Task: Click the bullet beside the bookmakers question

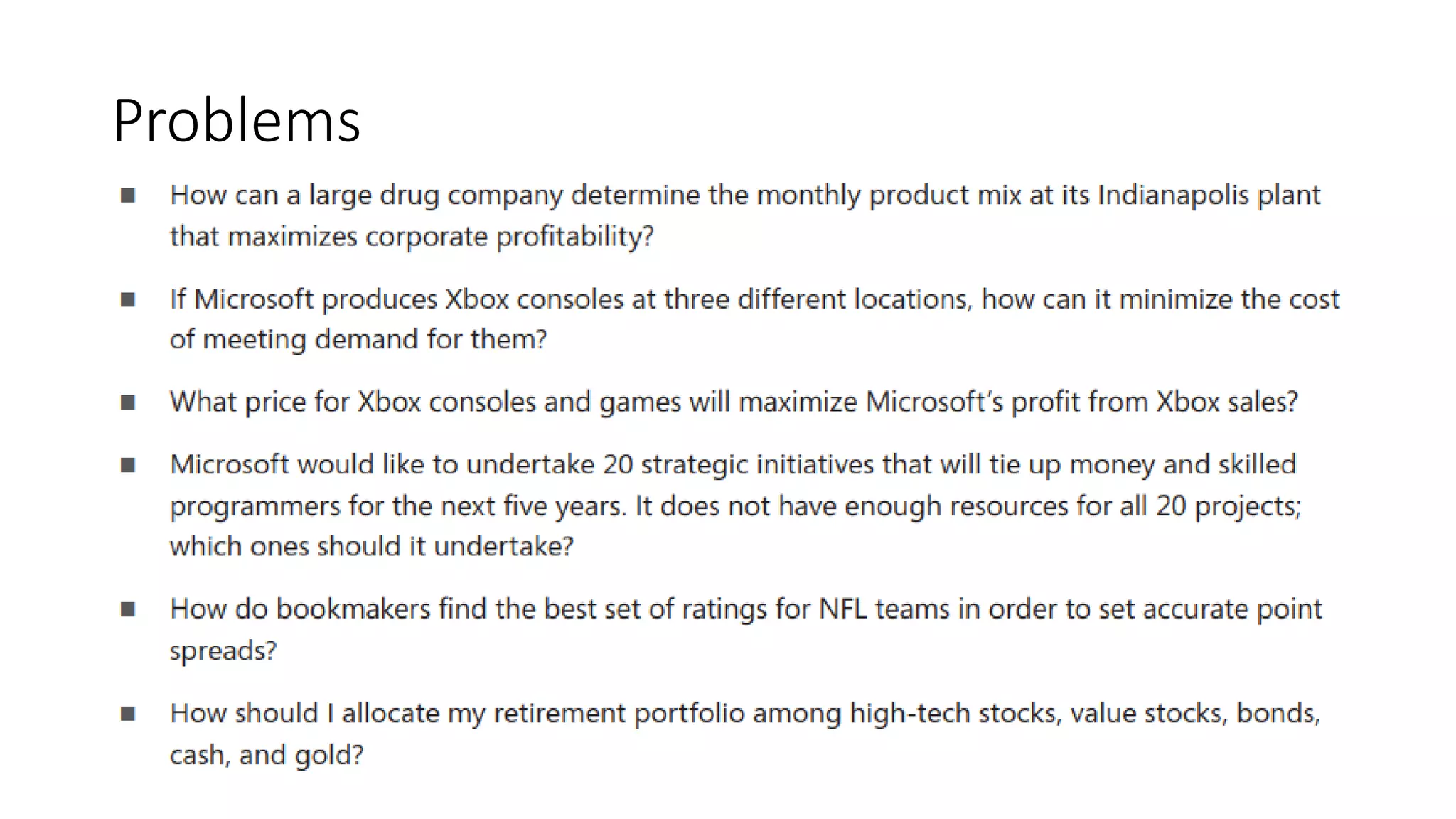Action: [x=128, y=609]
